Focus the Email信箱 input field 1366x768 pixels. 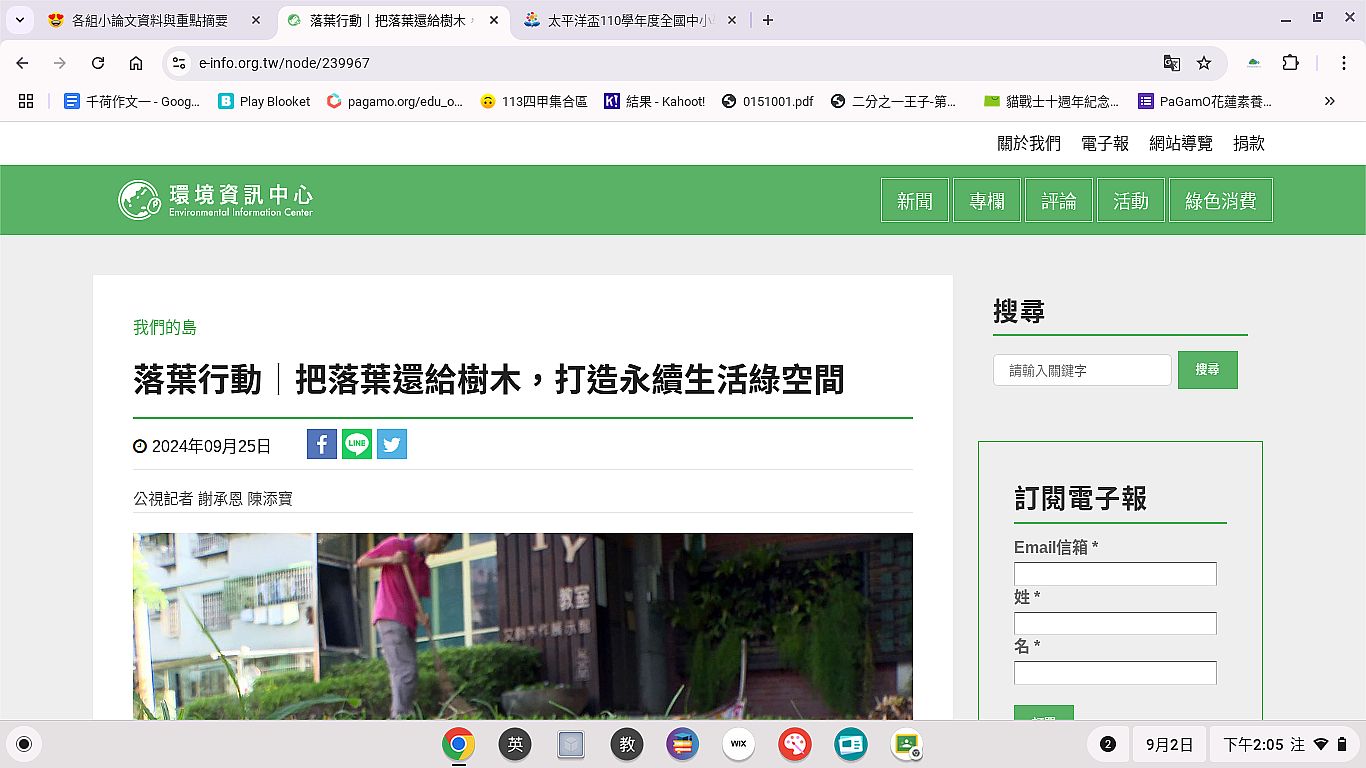pos(1115,574)
